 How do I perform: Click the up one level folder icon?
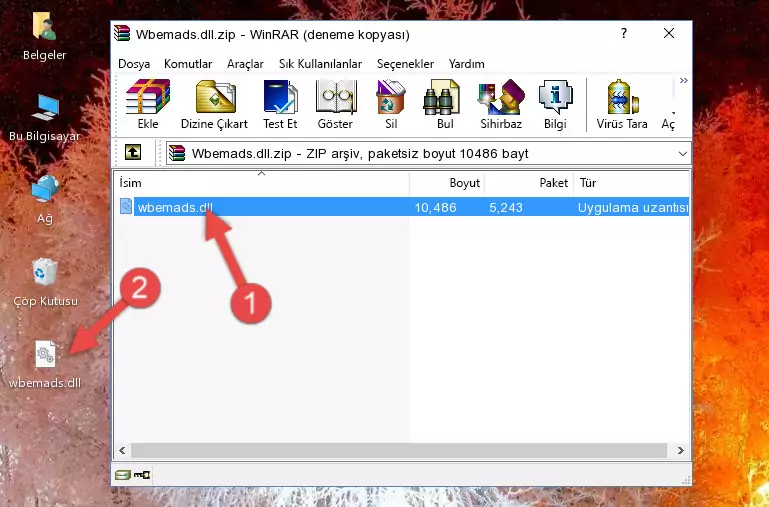[x=132, y=152]
